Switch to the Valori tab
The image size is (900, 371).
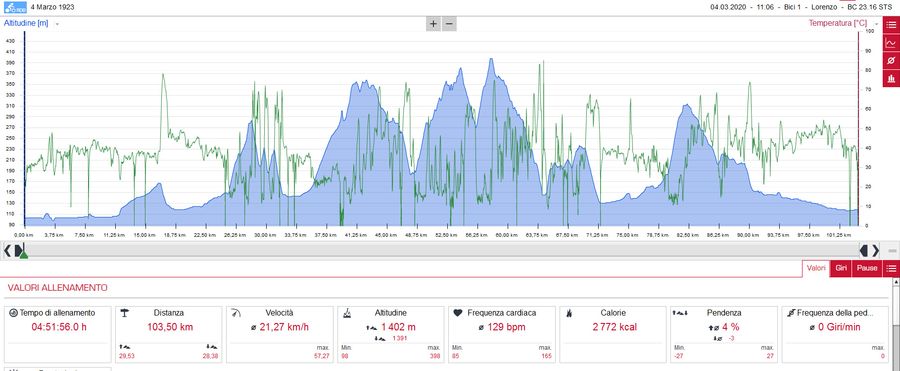(816, 268)
